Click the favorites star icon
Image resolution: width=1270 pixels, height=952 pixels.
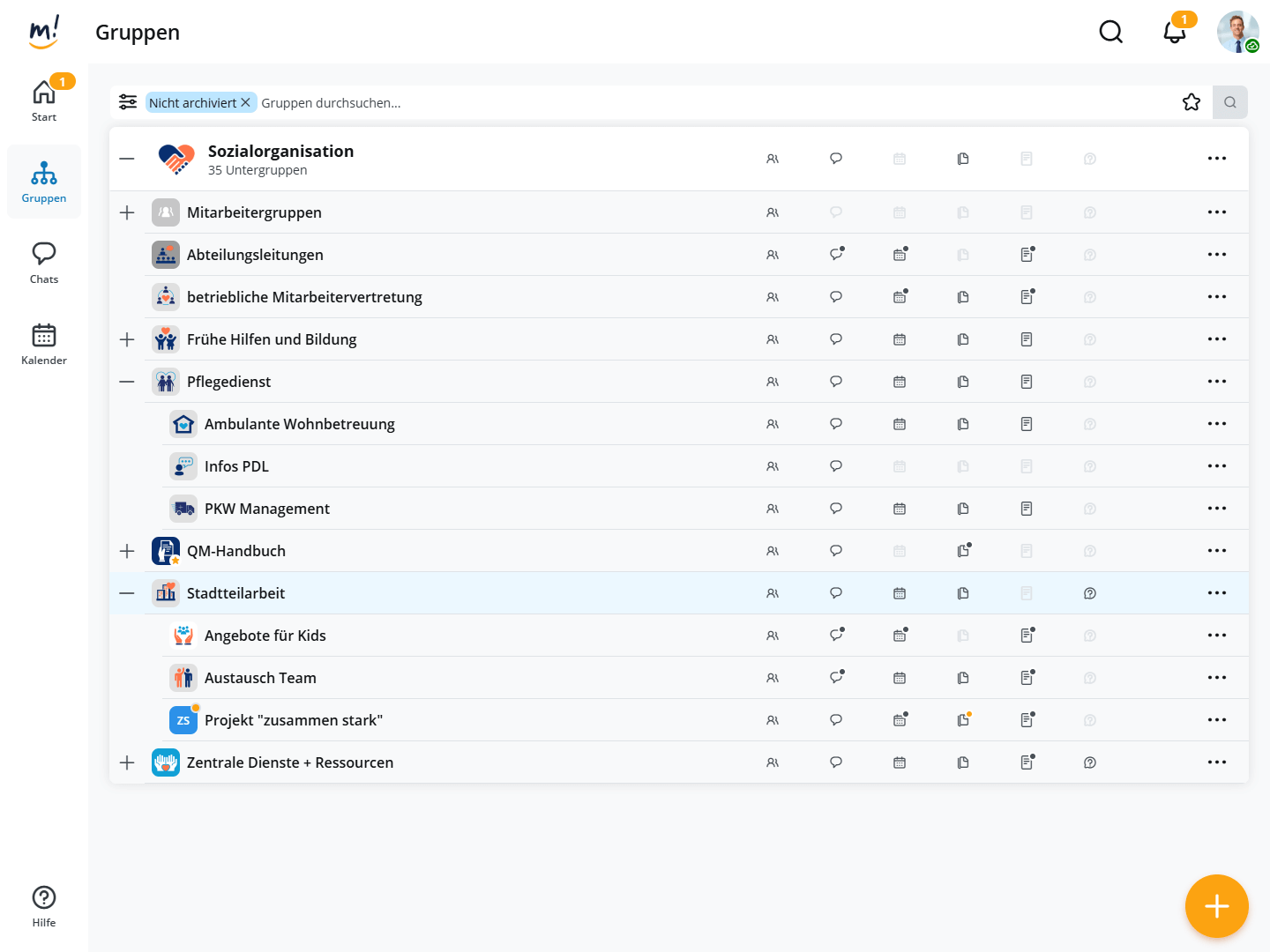[1192, 102]
